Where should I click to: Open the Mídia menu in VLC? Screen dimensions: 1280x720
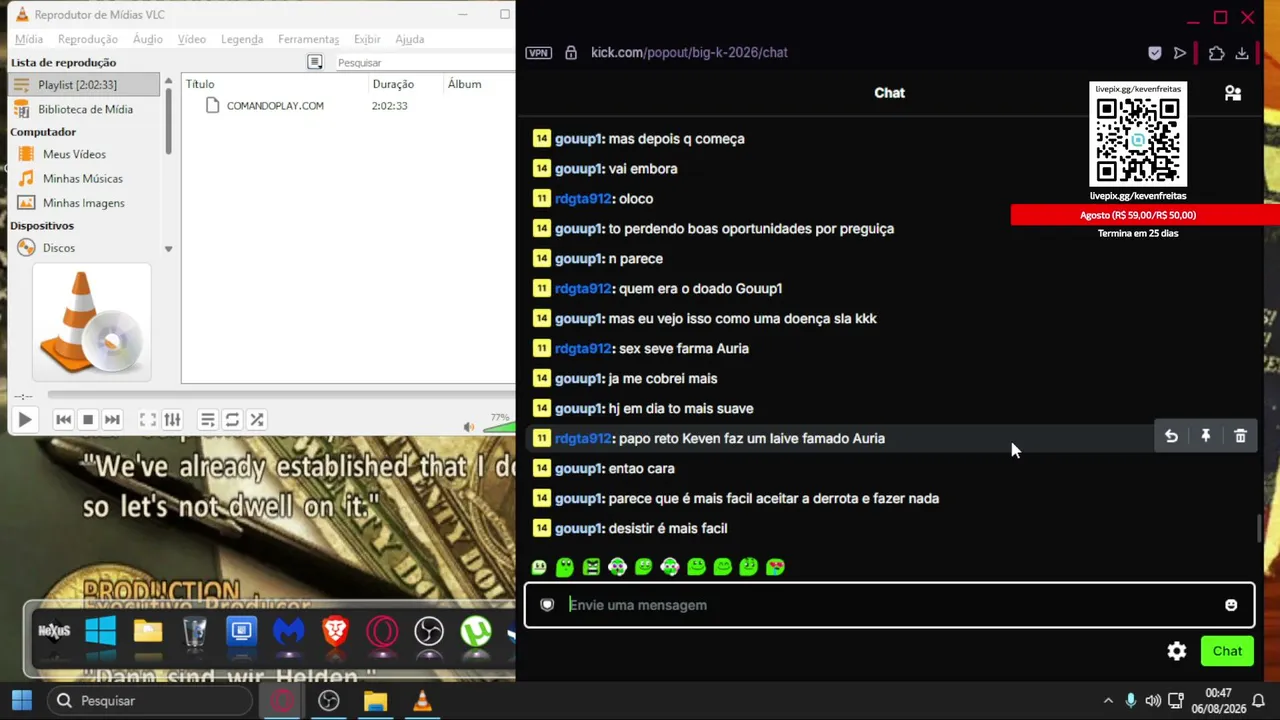click(29, 39)
